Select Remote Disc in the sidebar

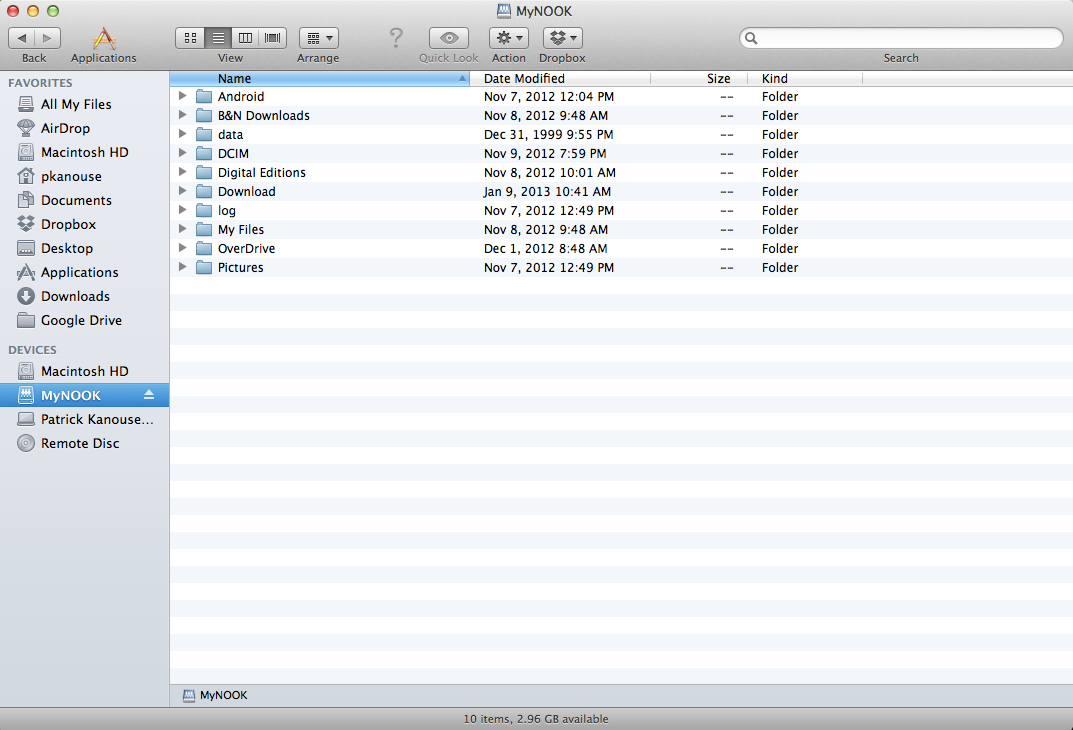click(85, 443)
